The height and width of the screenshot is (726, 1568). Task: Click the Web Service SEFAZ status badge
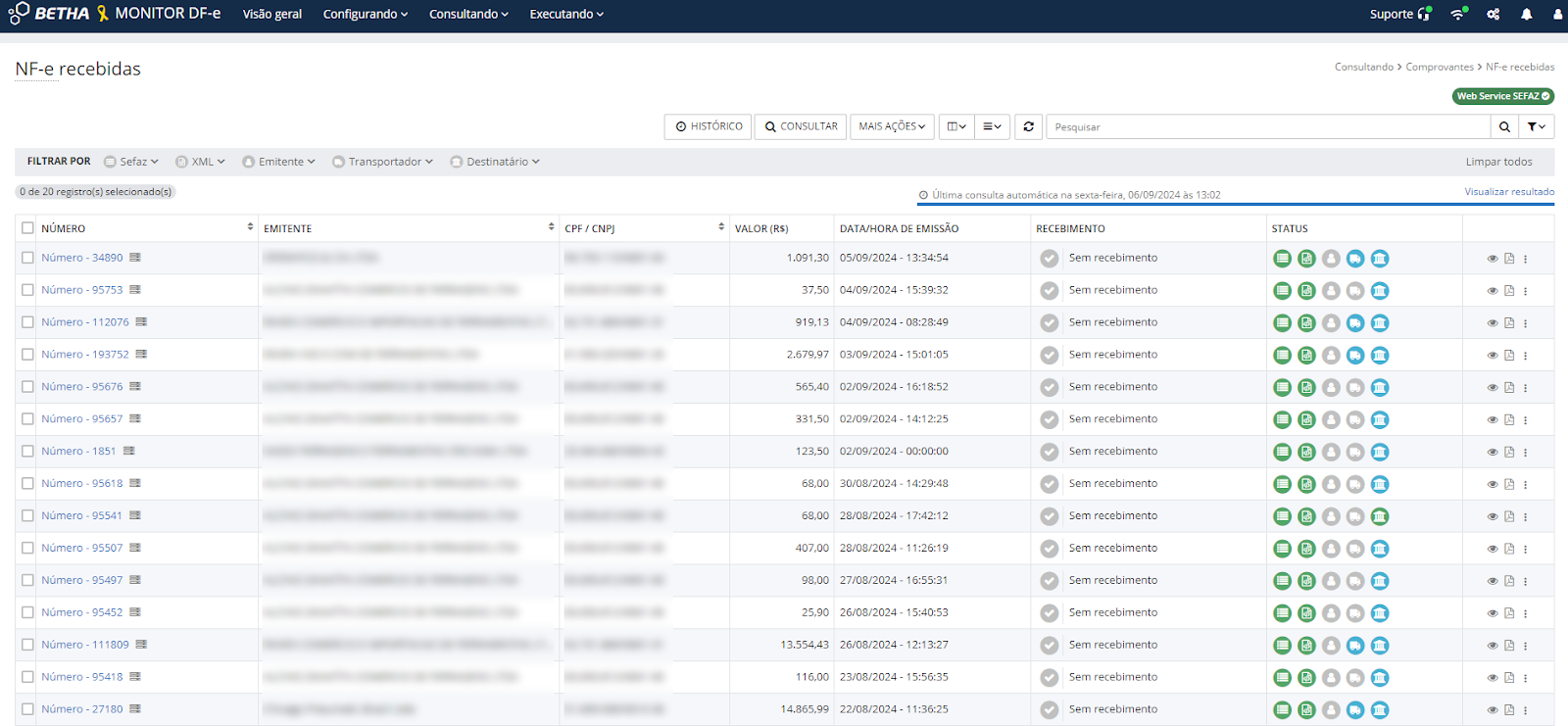coord(1503,96)
